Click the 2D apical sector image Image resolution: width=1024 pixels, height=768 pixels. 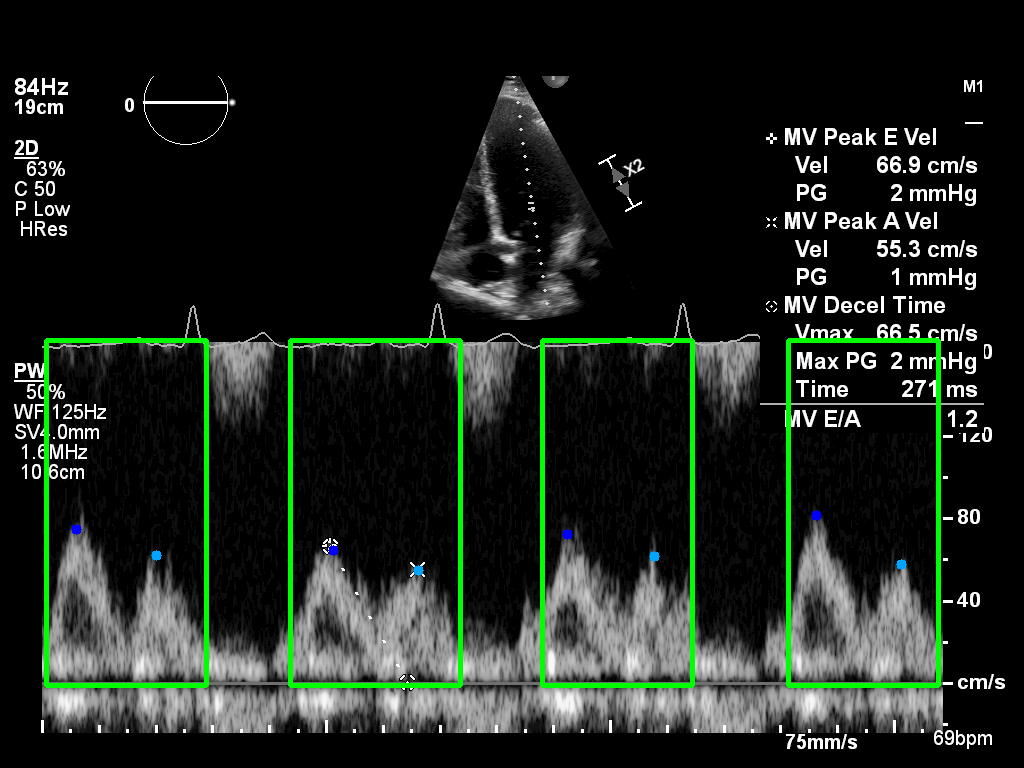520,200
